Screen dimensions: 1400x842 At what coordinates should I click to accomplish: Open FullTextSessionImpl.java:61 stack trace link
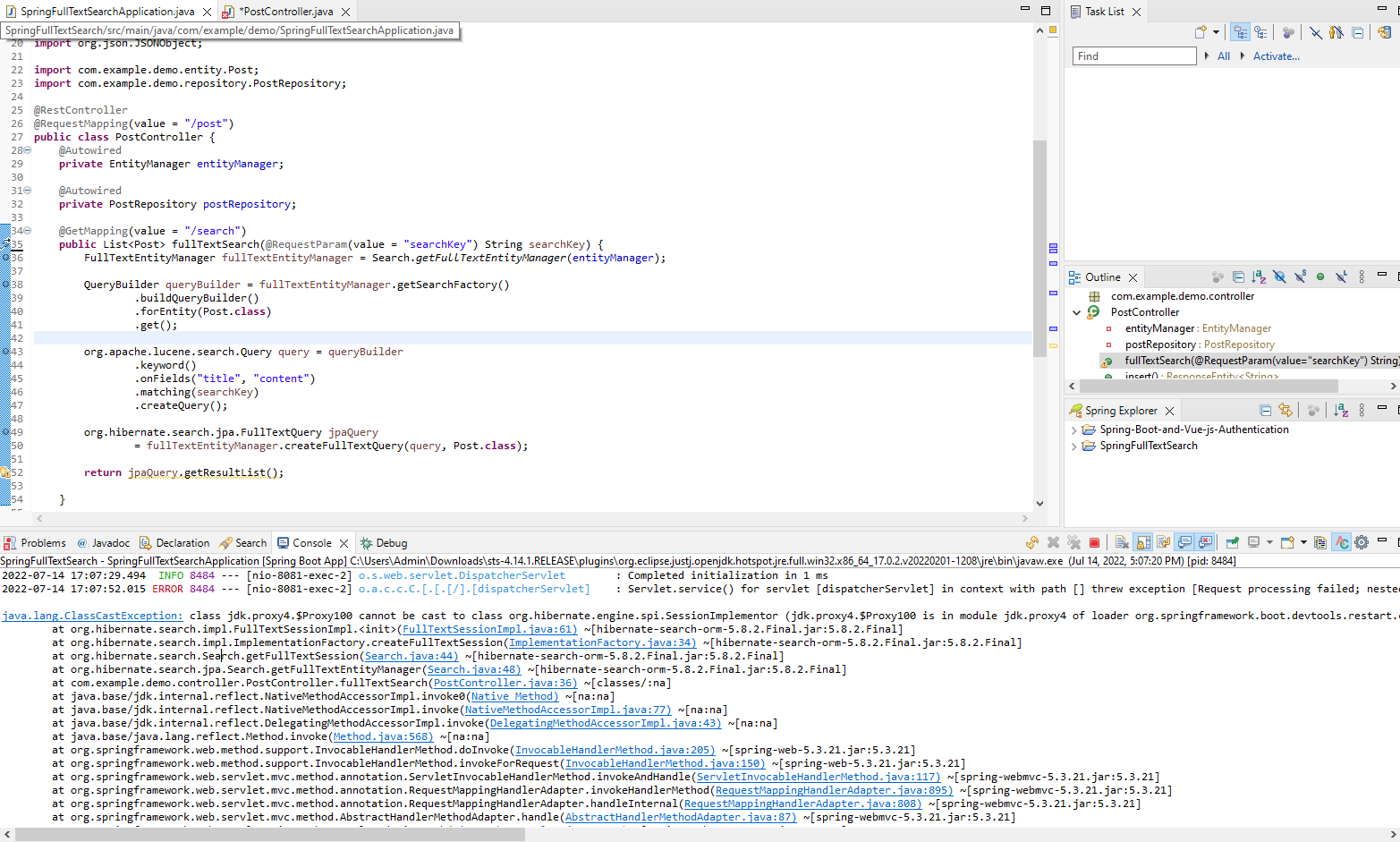pyautogui.click(x=489, y=629)
